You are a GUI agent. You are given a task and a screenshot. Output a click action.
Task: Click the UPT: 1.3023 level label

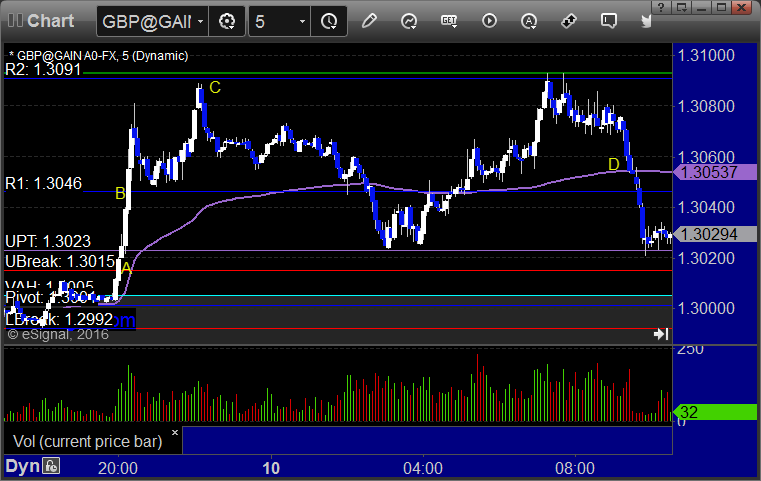48,241
